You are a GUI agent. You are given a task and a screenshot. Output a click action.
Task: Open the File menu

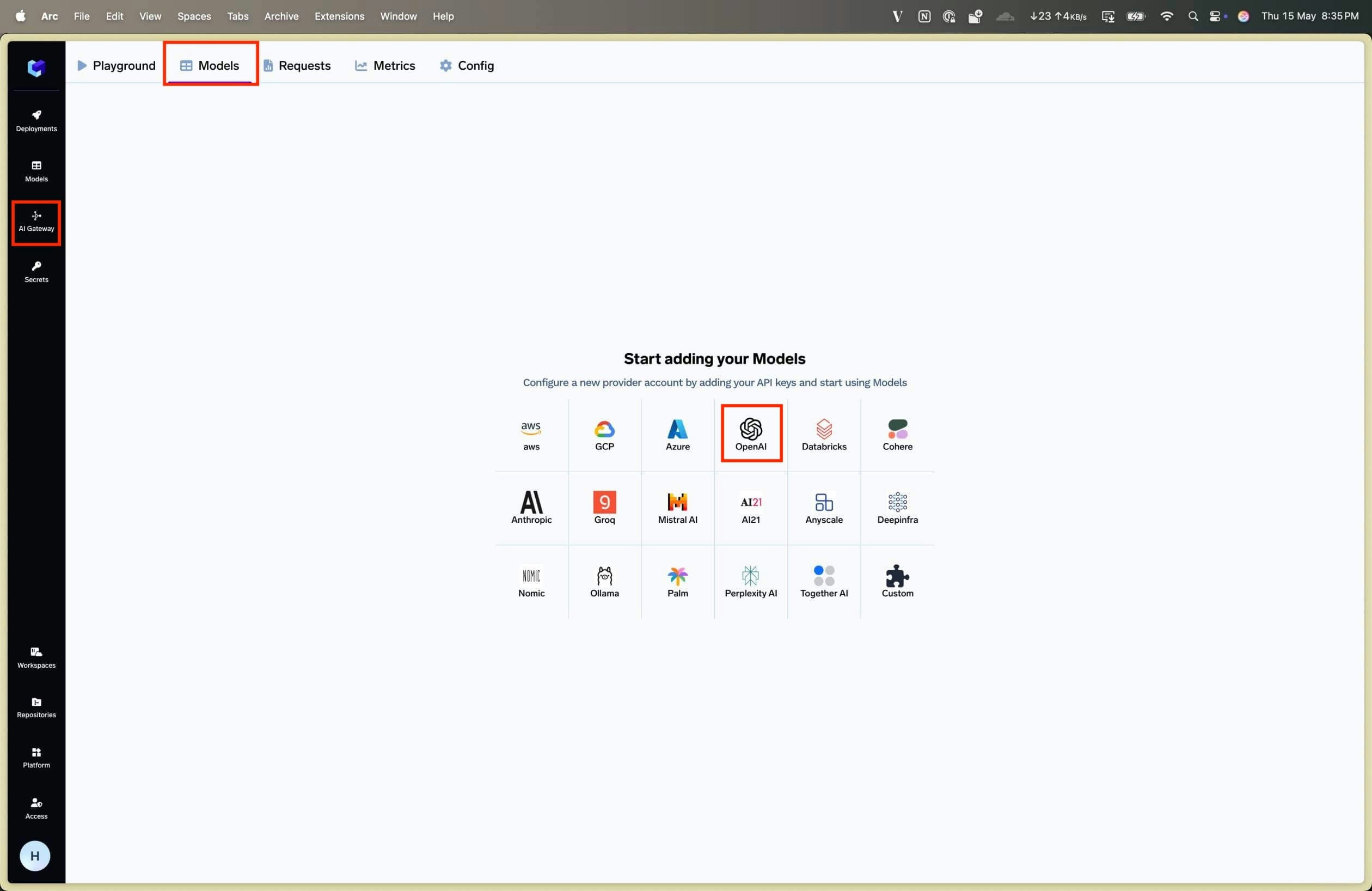pos(81,16)
